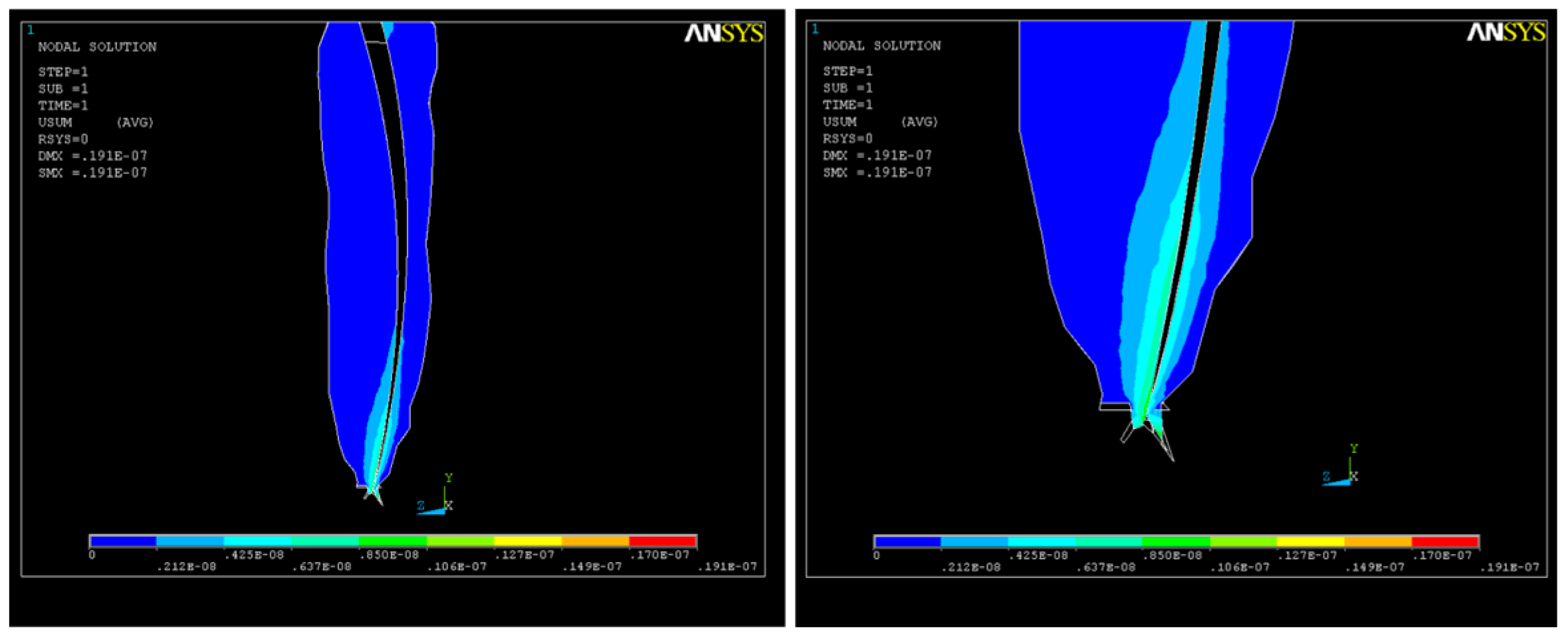
Task: Pick the cyan legend band in left plot
Action: 258,541
